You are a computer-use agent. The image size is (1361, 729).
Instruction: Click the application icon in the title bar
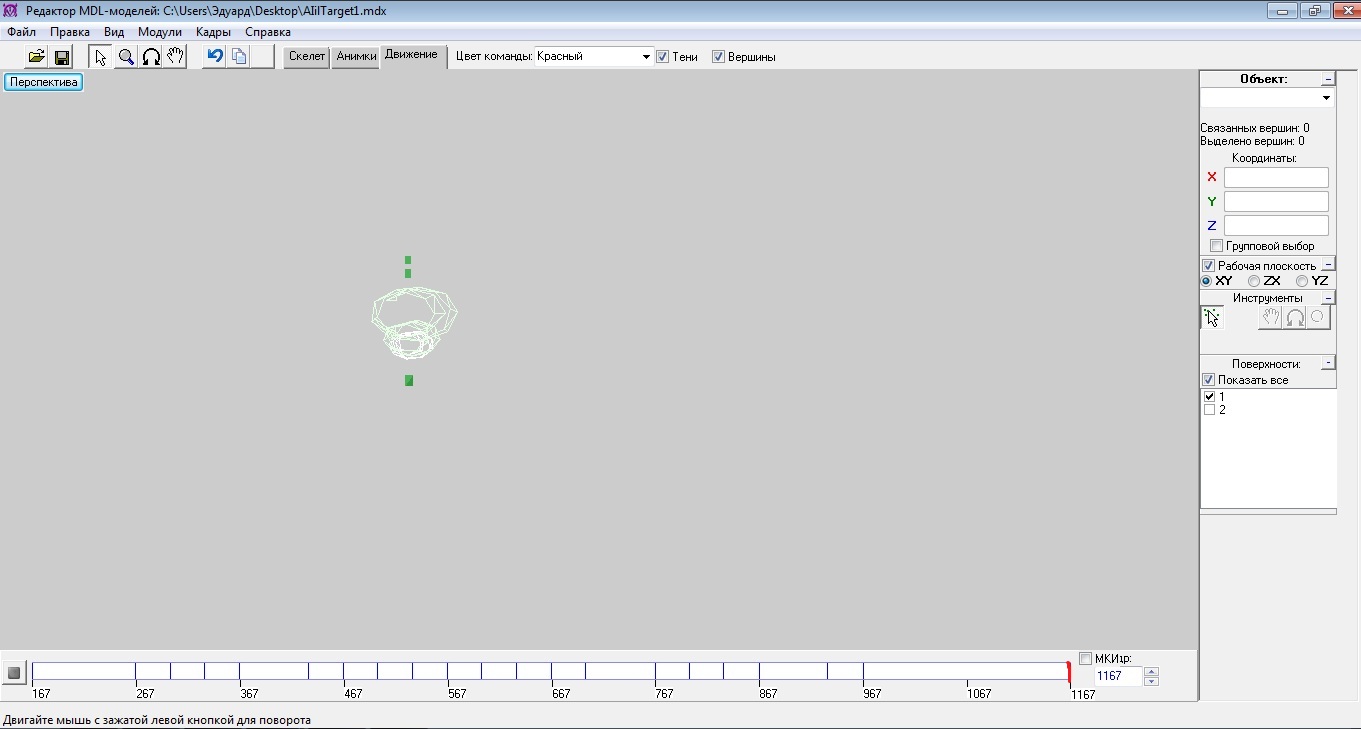tap(12, 11)
